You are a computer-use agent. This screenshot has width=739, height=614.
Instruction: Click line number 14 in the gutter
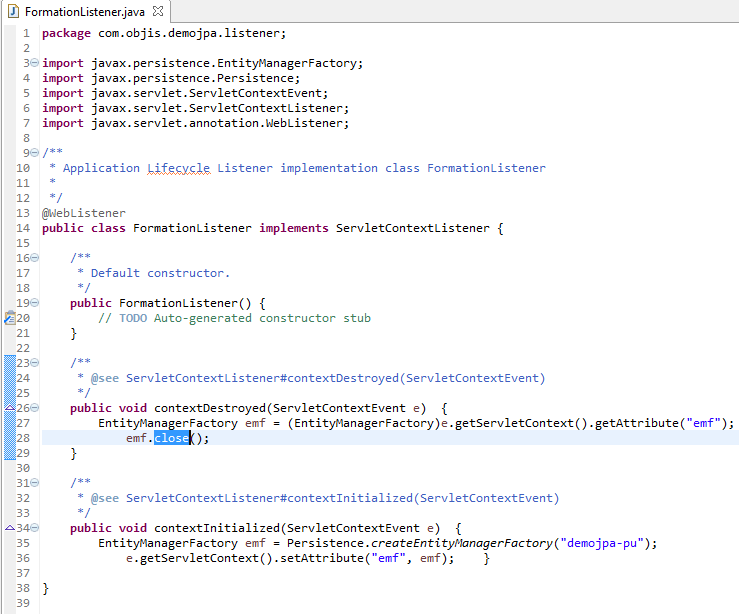point(22,228)
